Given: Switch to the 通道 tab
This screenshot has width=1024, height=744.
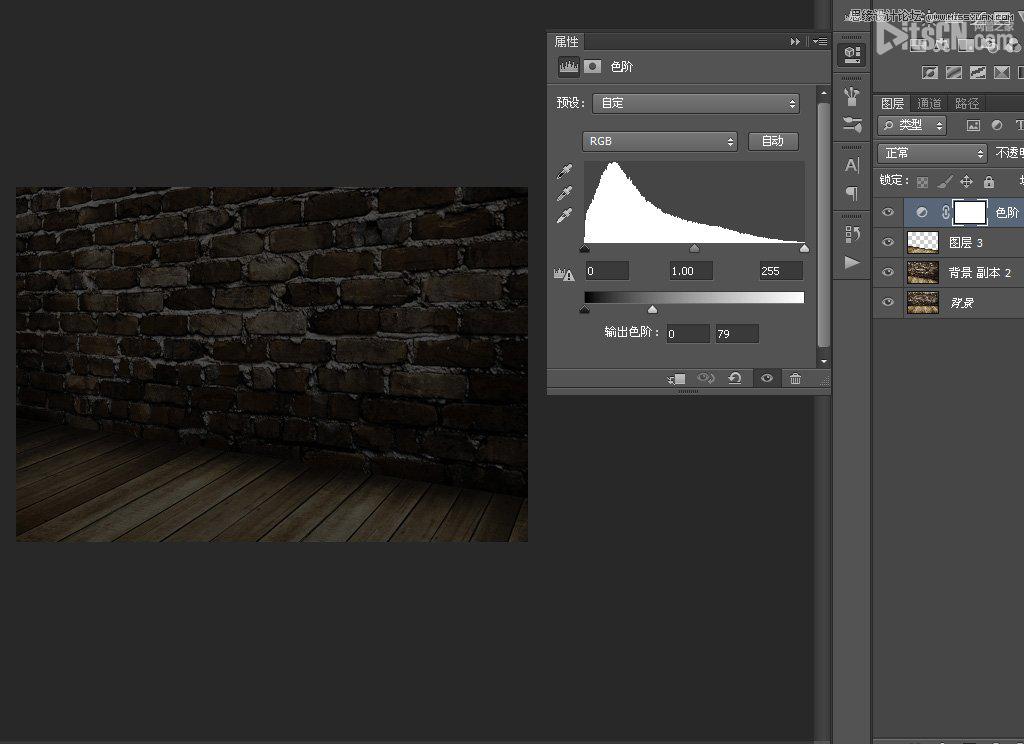Looking at the screenshot, I should point(929,104).
